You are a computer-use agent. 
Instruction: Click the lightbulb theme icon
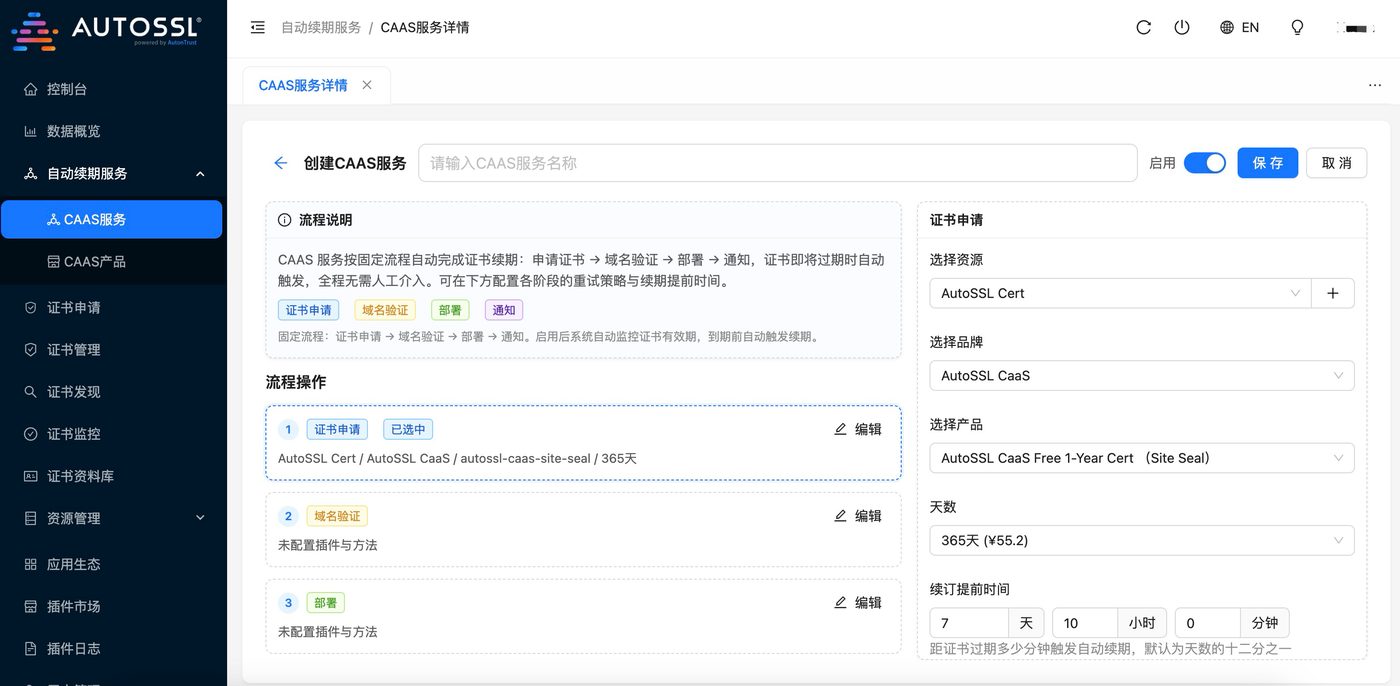[x=1297, y=28]
